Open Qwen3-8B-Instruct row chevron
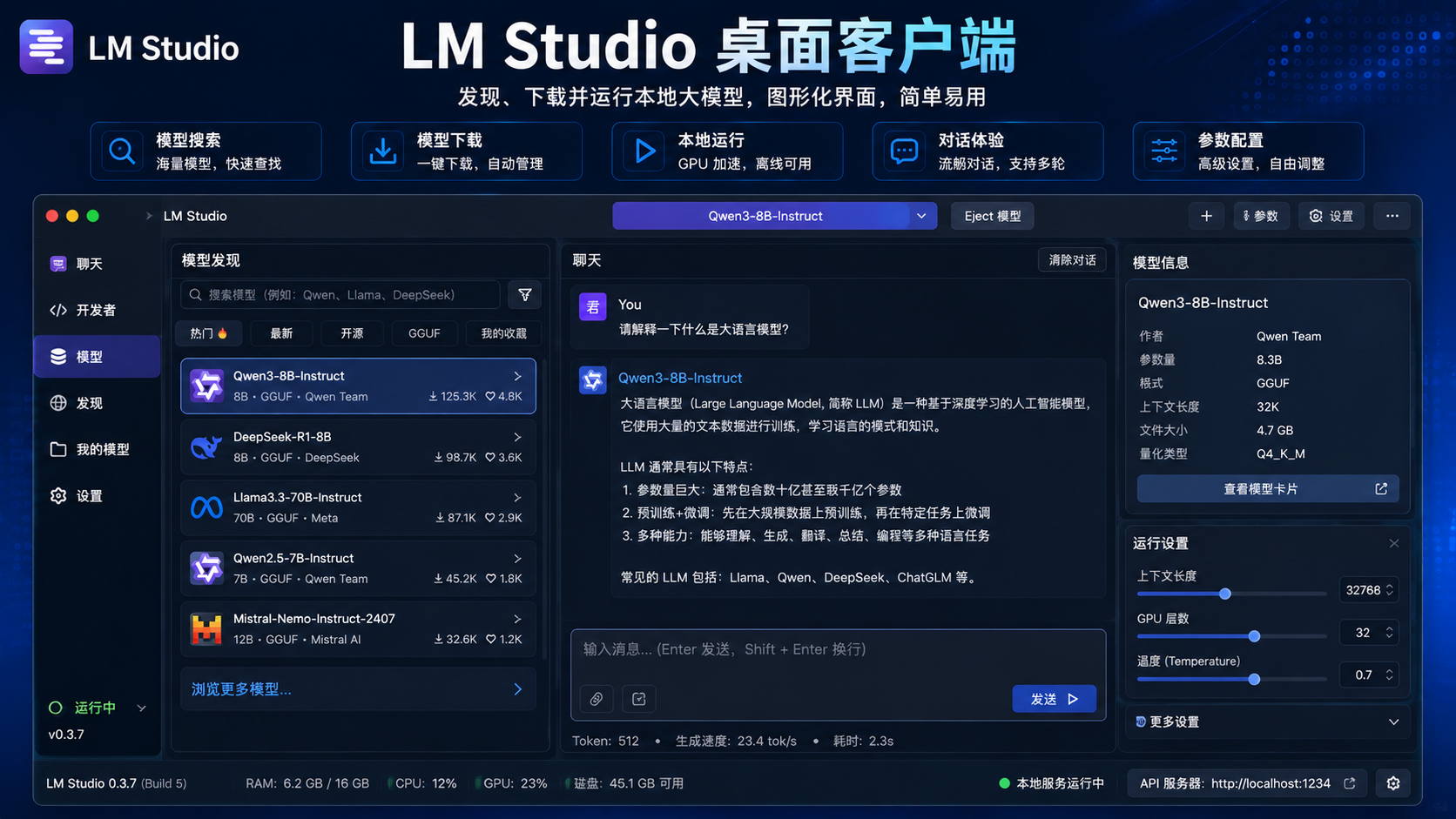This screenshot has width=1456, height=819. tap(517, 376)
